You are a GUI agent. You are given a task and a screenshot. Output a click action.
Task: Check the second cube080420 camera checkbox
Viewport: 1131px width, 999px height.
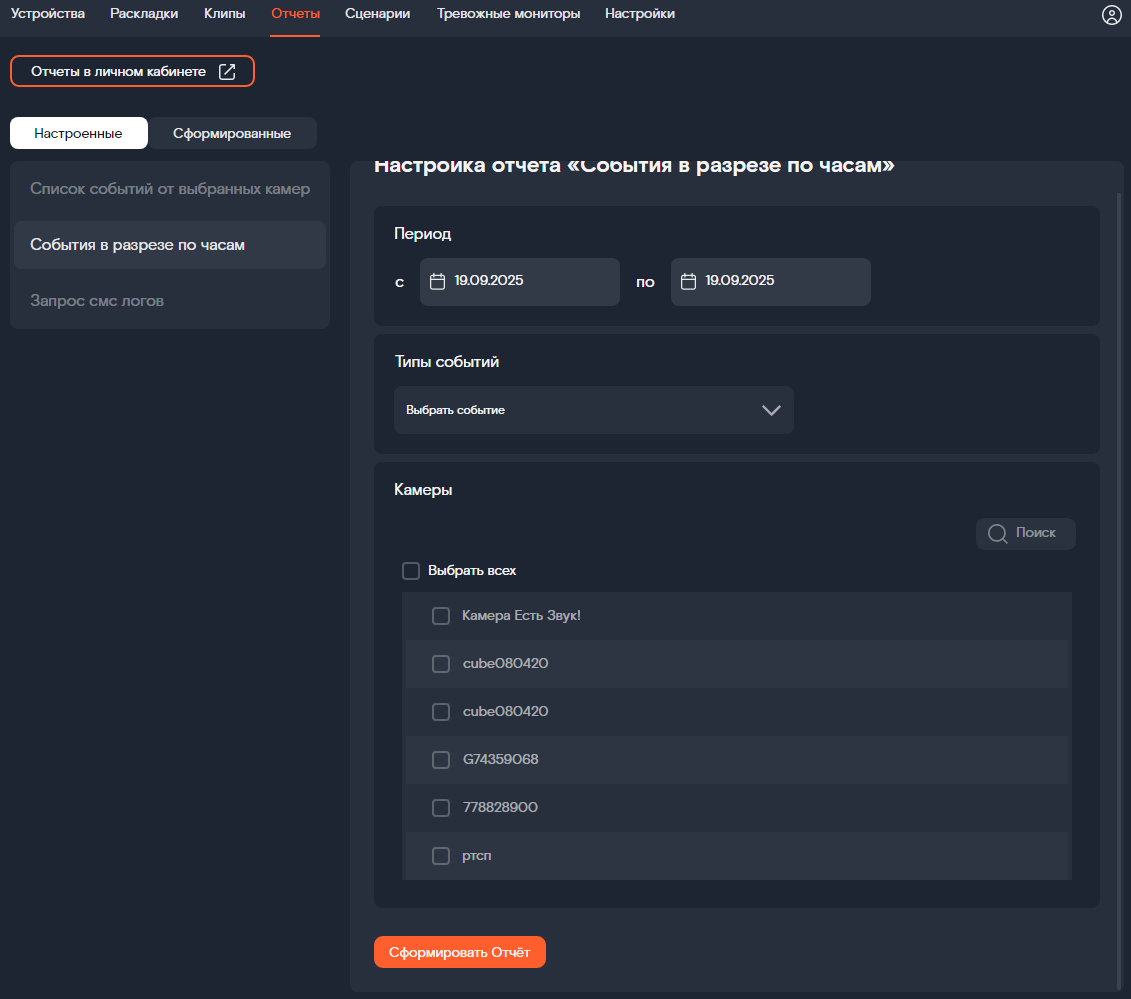point(441,712)
